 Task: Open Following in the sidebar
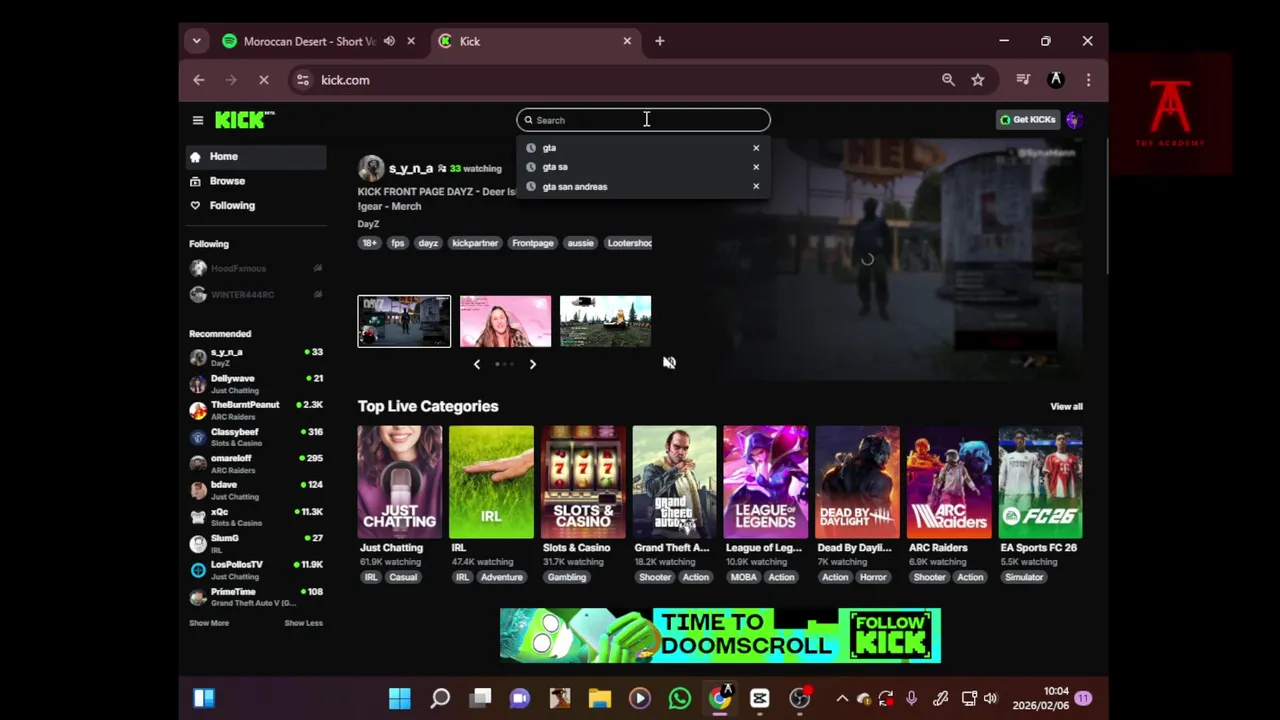256,205
